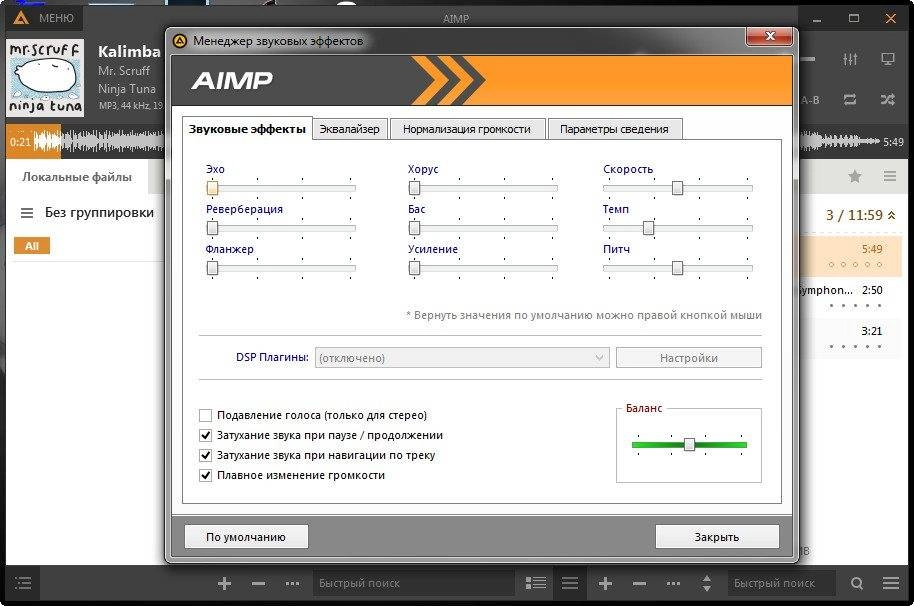Click the green Баланс slider handle

pyautogui.click(x=690, y=445)
